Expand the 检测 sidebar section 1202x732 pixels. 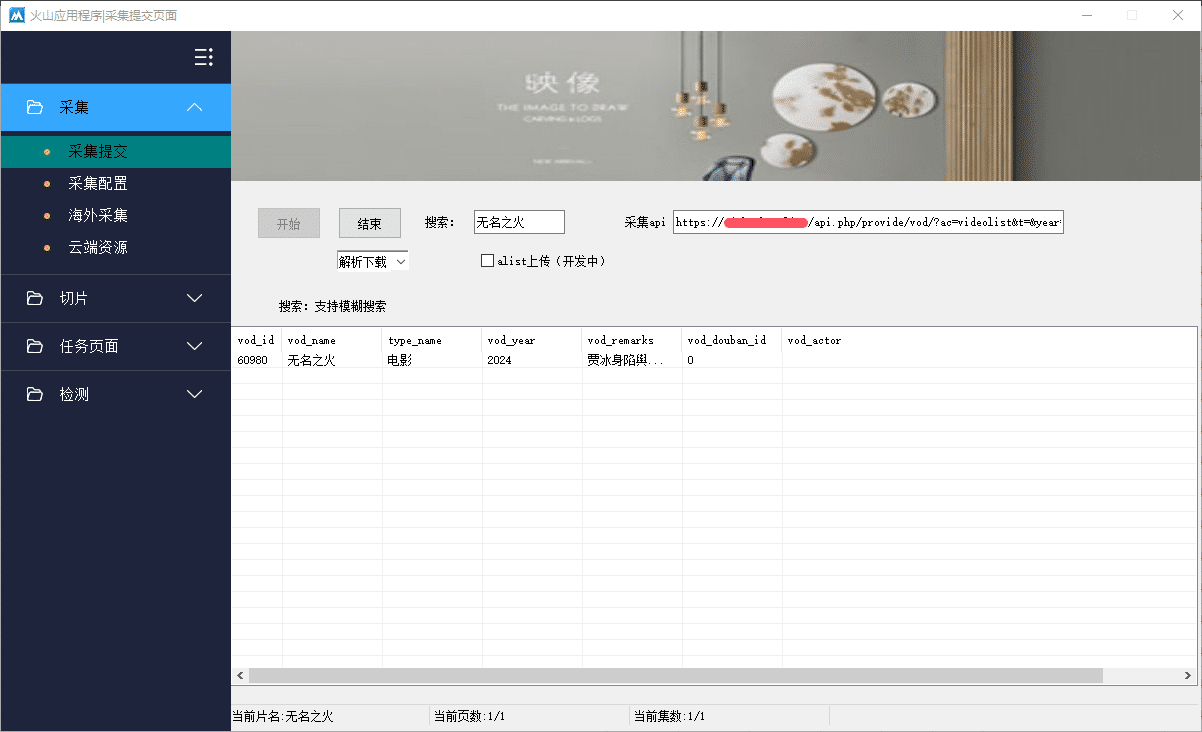[195, 394]
